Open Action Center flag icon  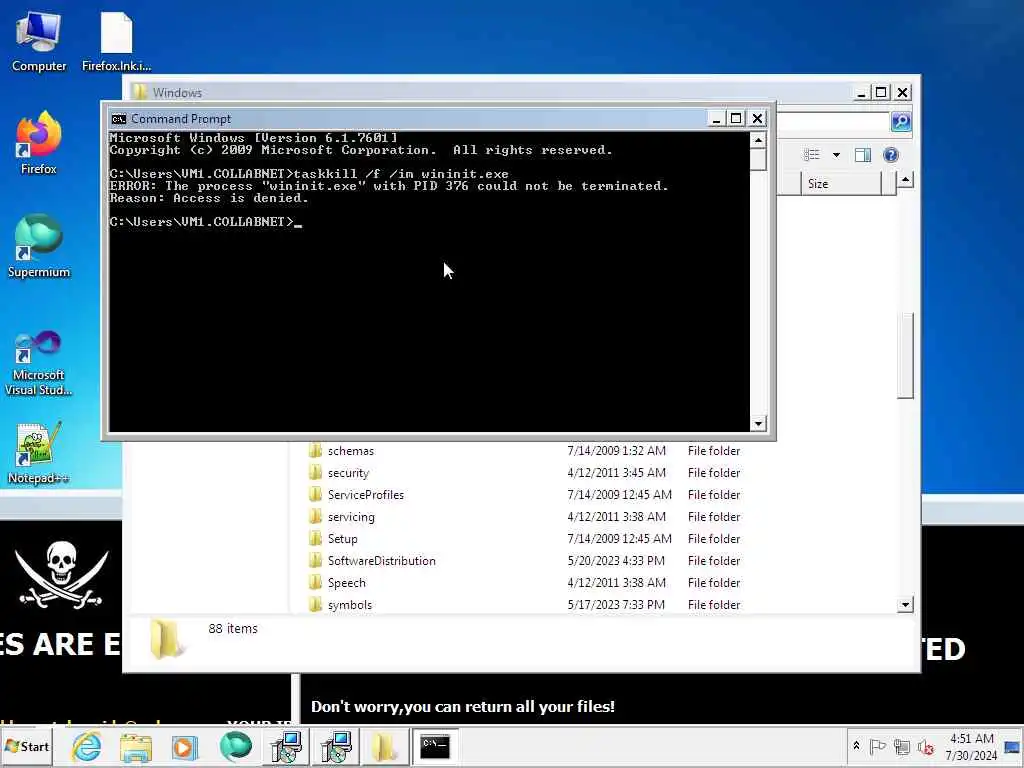click(x=878, y=746)
